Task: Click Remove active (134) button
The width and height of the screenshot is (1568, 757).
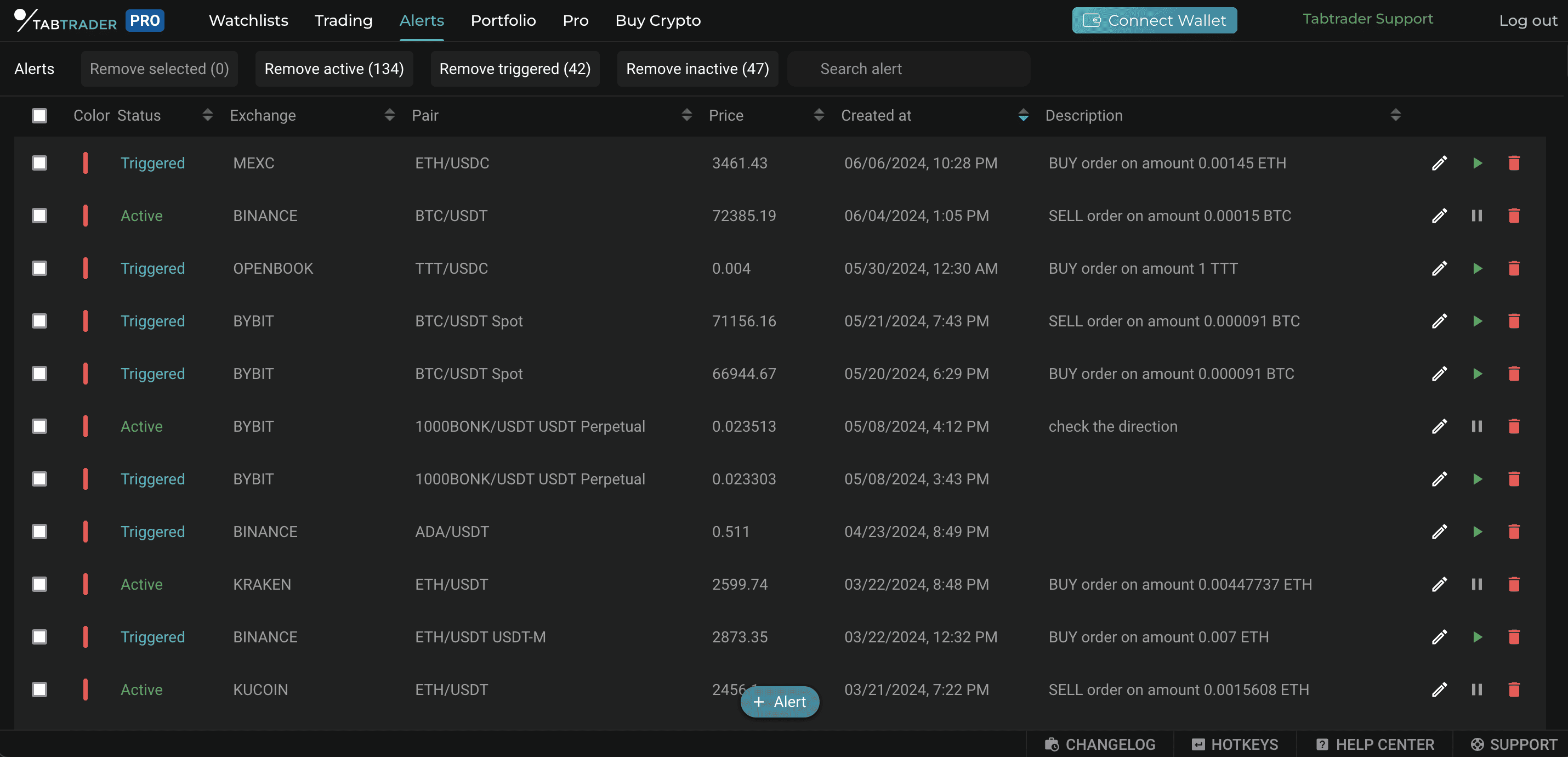Action: pyautogui.click(x=334, y=69)
